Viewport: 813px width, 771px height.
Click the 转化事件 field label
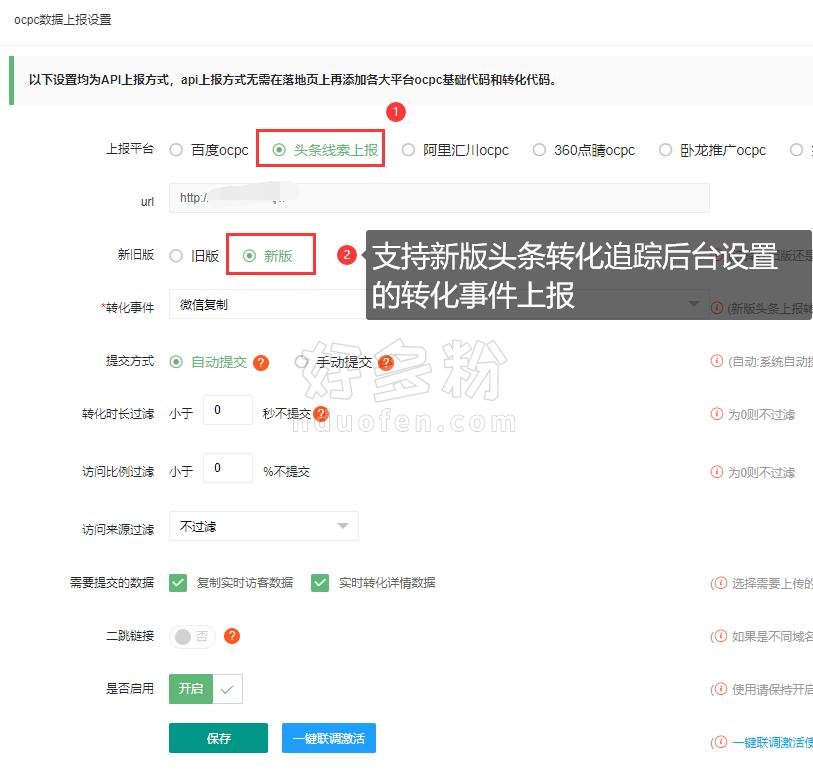128,307
